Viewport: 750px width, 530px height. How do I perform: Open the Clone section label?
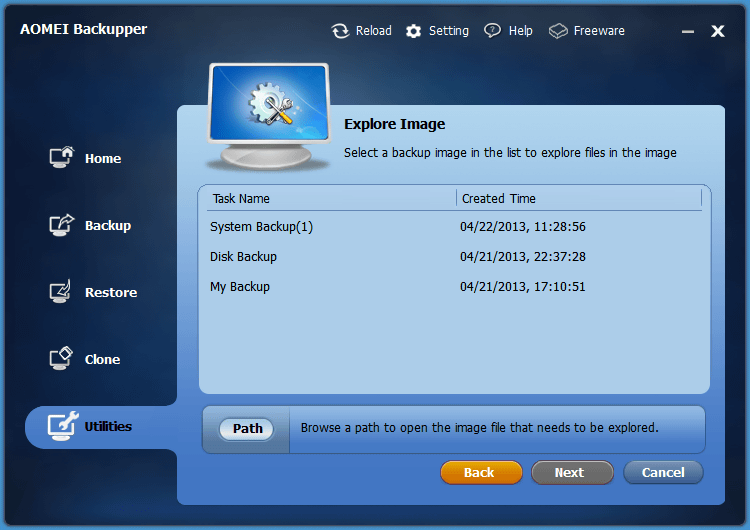(x=102, y=359)
